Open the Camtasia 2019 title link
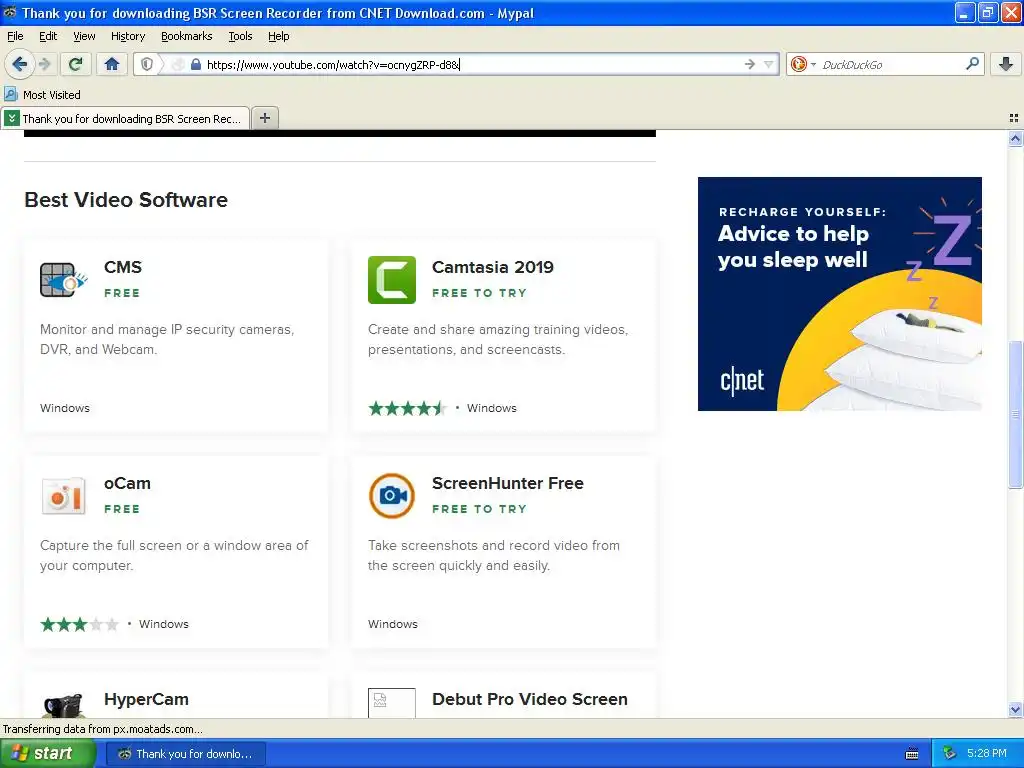This screenshot has height=768, width=1024. pyautogui.click(x=492, y=267)
